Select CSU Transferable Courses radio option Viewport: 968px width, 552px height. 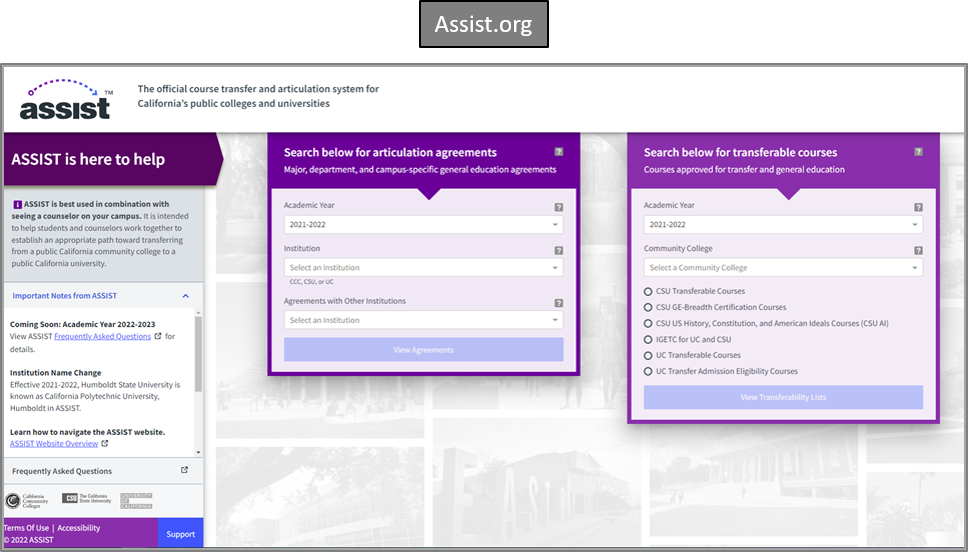(649, 291)
